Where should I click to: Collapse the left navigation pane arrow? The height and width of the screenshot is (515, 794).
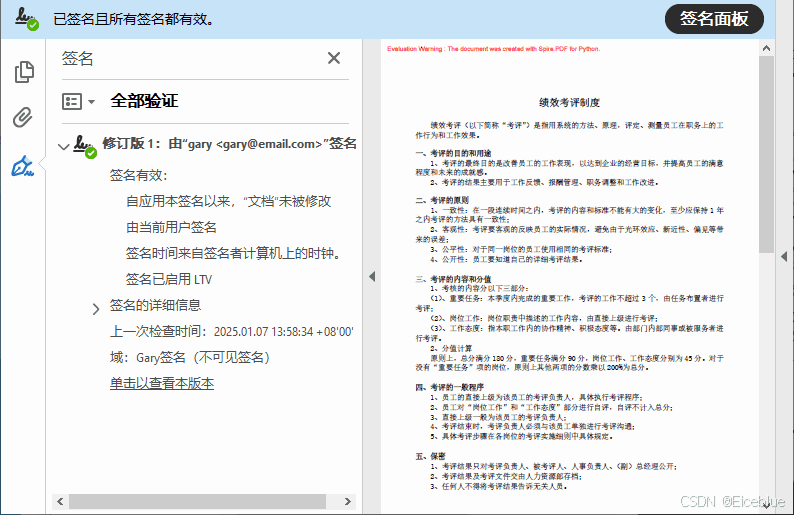[x=371, y=277]
